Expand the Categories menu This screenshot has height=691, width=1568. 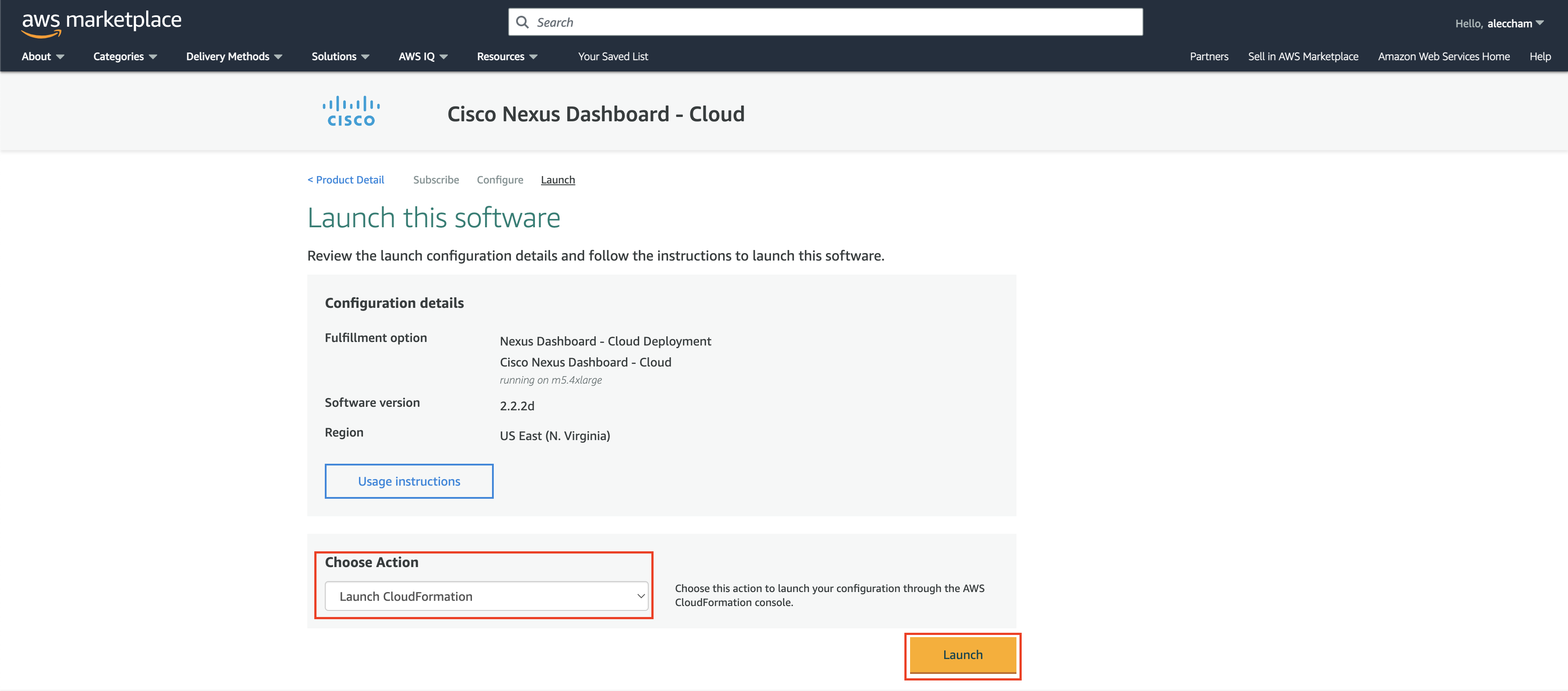(125, 56)
